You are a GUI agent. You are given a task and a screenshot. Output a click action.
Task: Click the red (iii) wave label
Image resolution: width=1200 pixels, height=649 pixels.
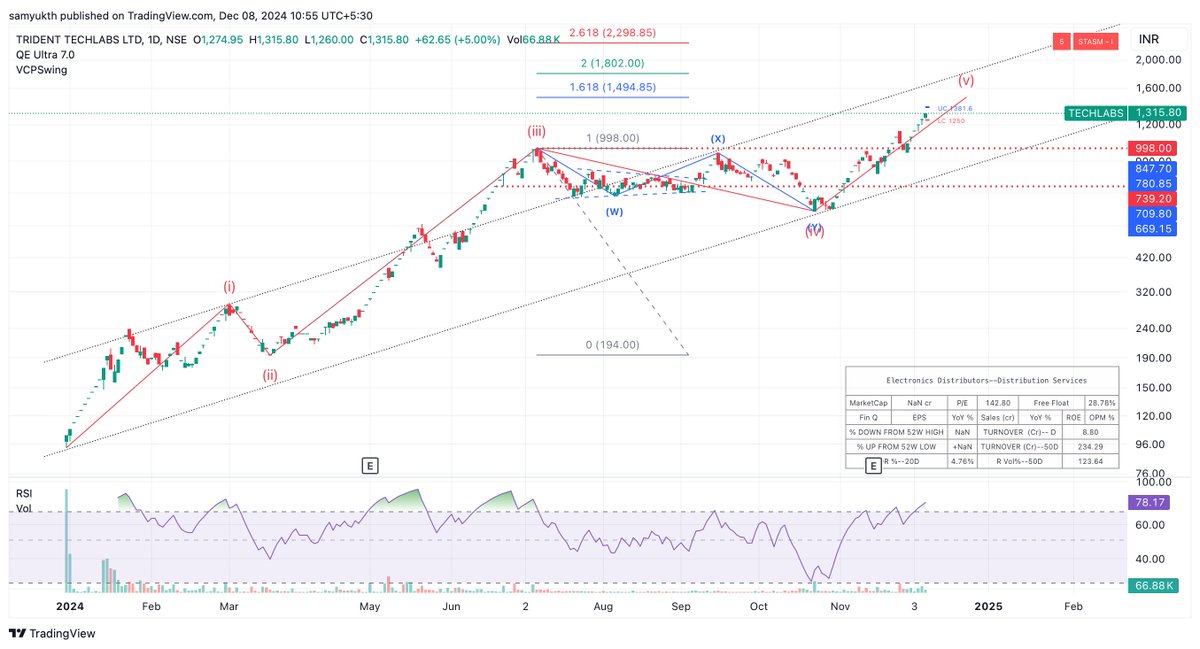coord(537,131)
